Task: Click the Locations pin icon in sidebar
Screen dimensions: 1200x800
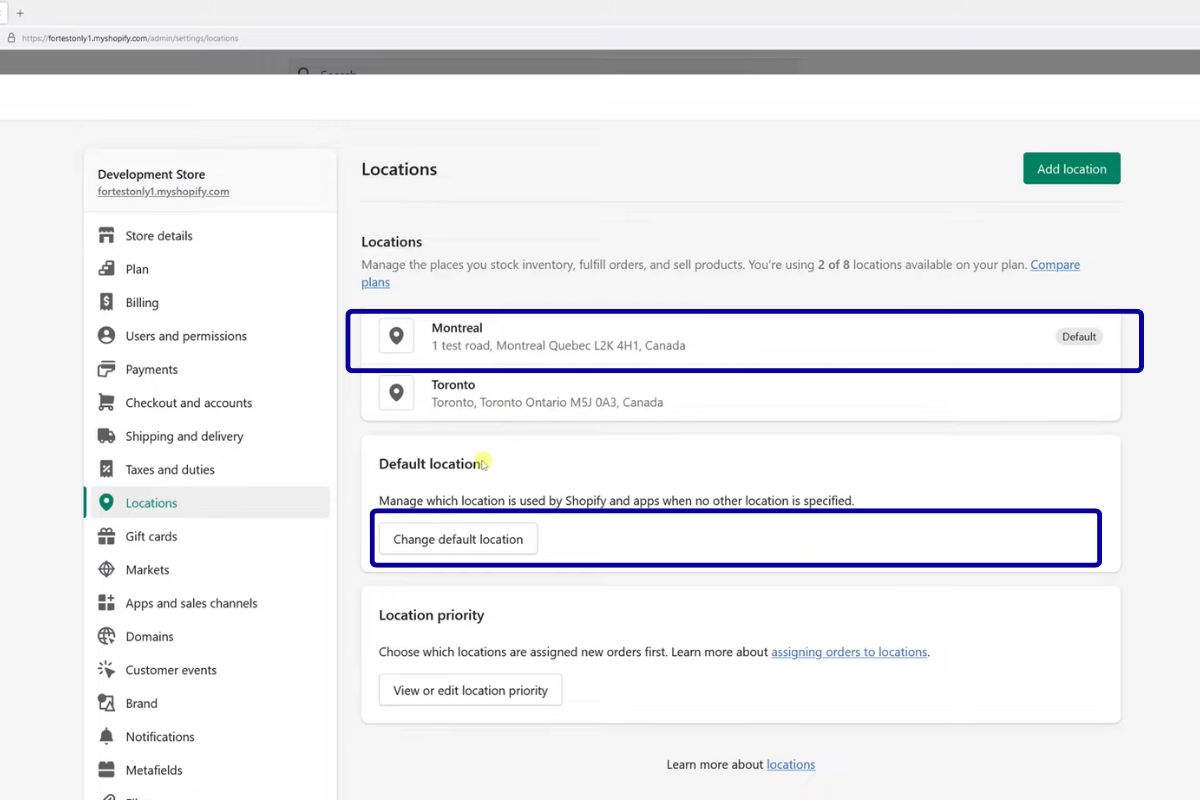Action: [106, 503]
